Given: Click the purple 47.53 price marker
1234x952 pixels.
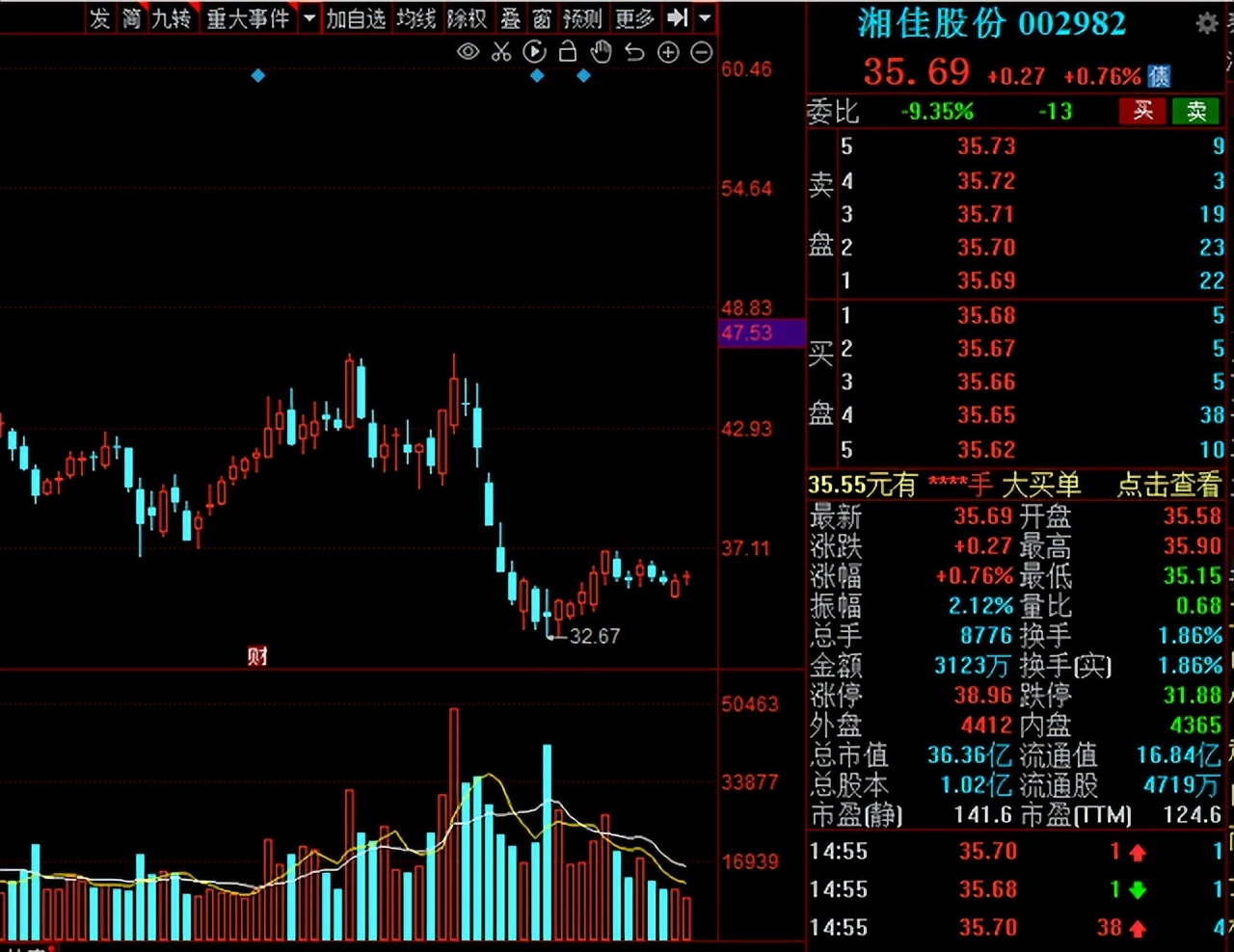Looking at the screenshot, I should coord(747,332).
